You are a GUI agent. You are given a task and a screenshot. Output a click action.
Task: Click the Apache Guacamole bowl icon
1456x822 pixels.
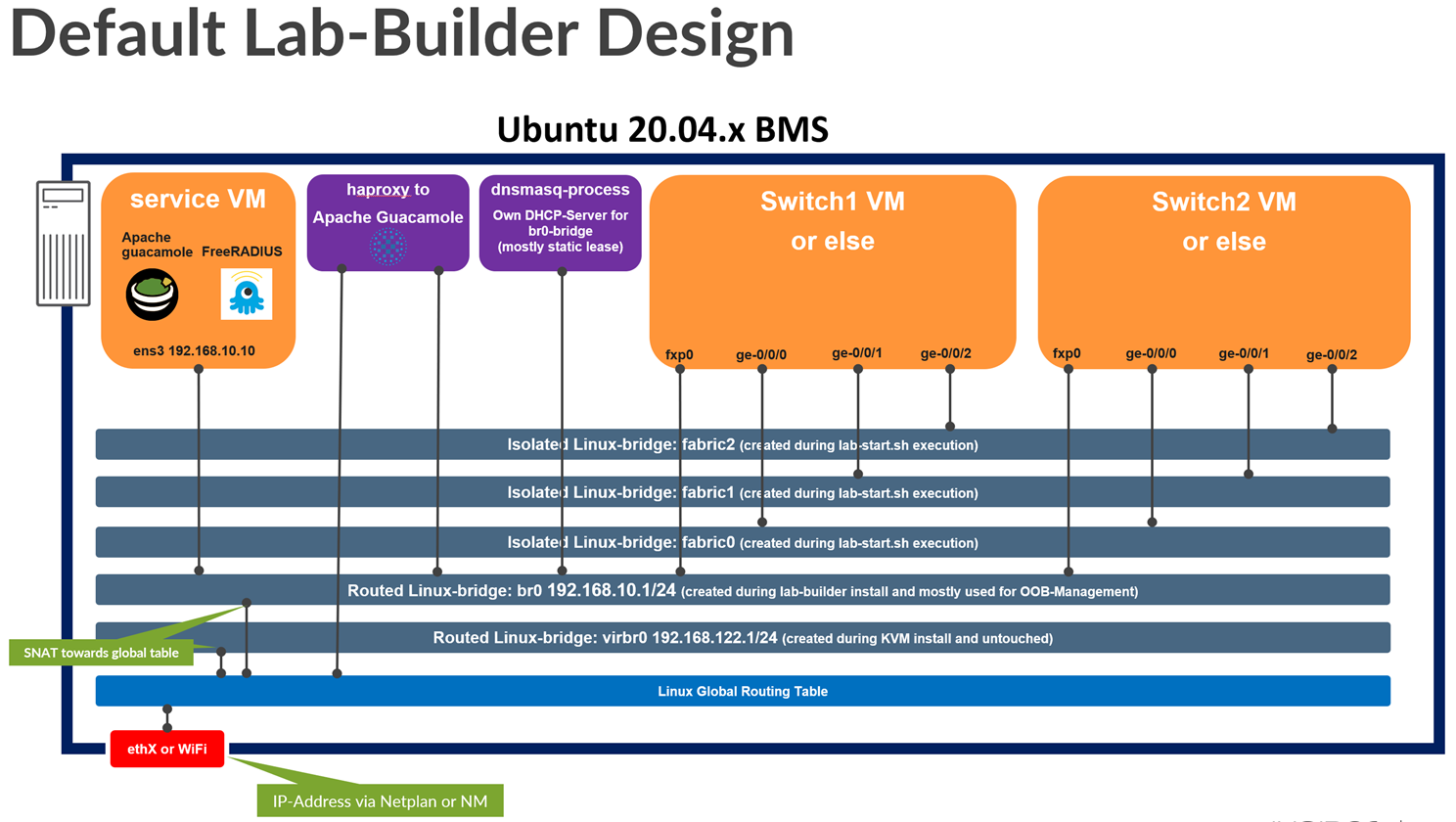coord(152,295)
